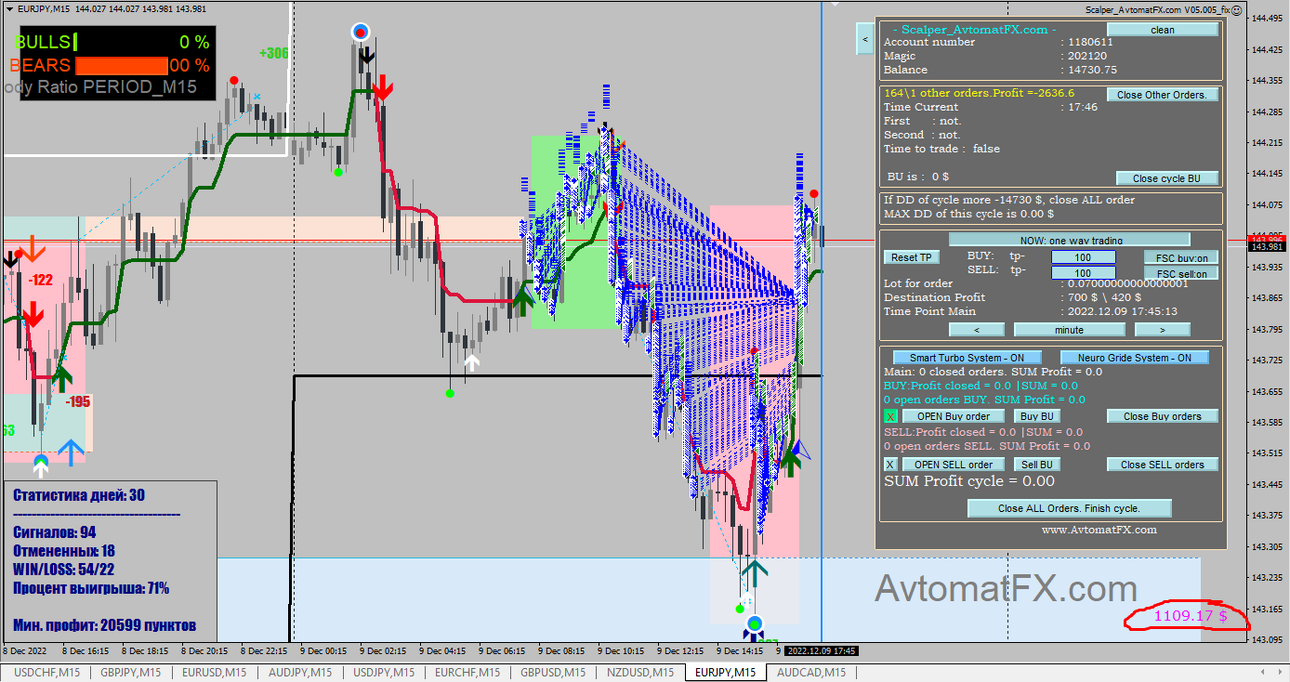Image resolution: width=1290 pixels, height=682 pixels.
Task: Click the blue up arrow at lower left
Action: tap(70, 453)
